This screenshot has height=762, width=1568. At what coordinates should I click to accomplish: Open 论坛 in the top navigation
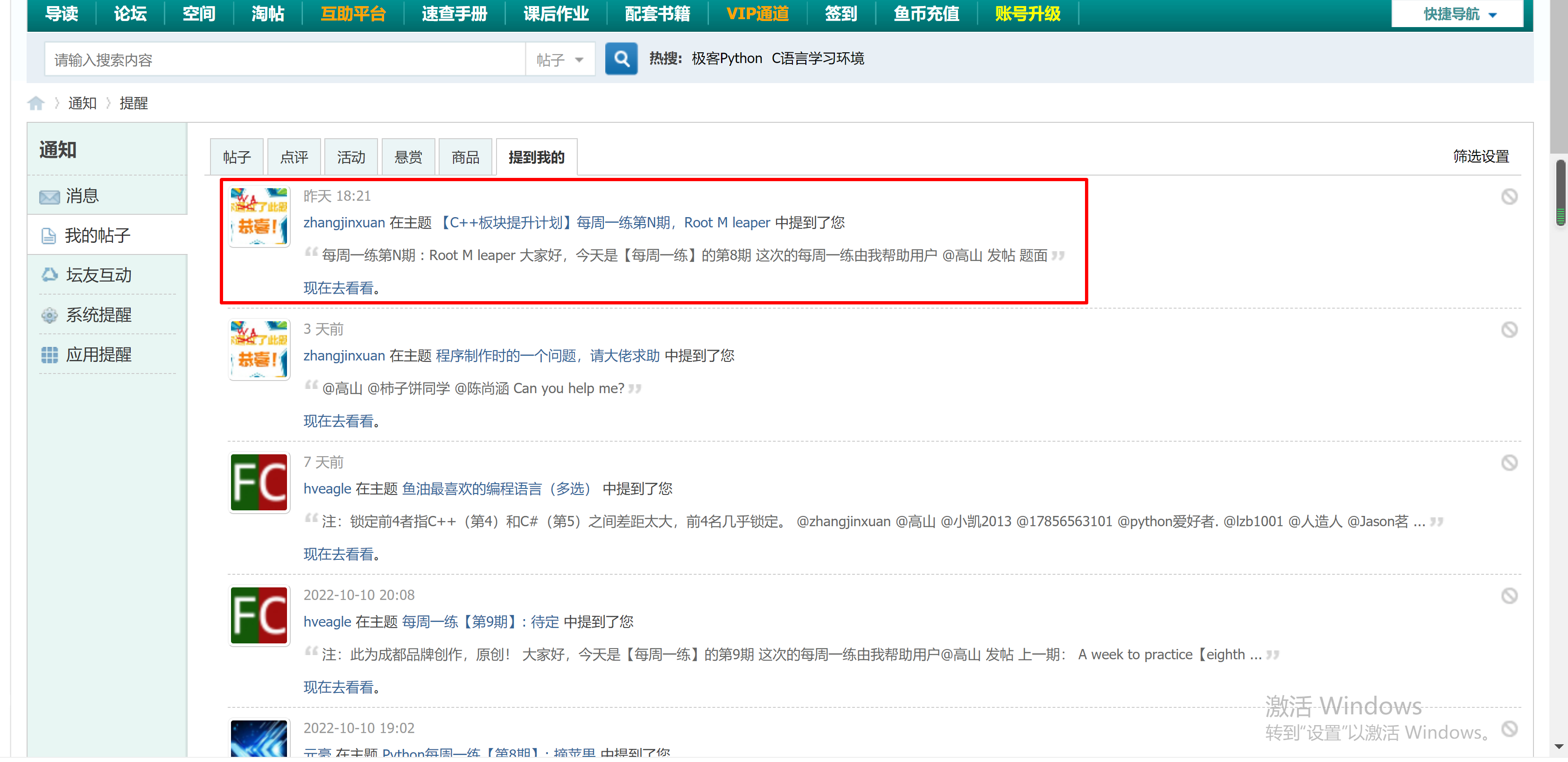click(x=130, y=14)
